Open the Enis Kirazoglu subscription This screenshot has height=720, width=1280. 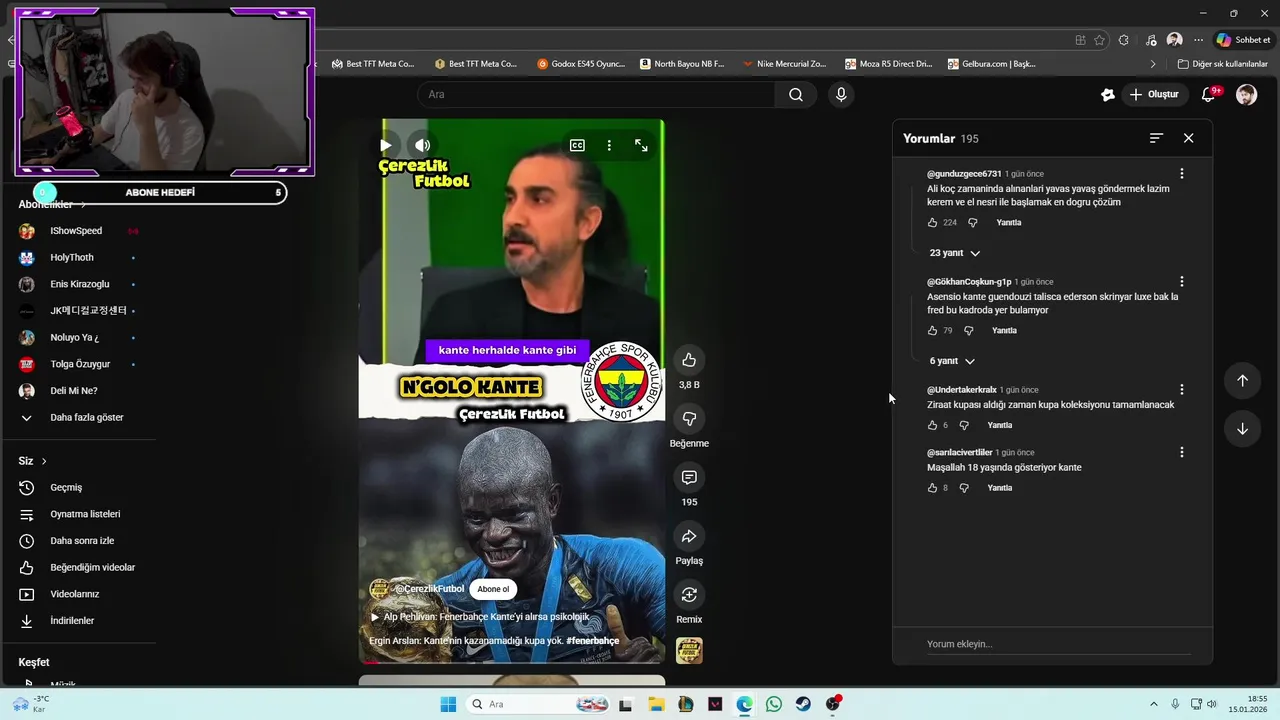click(78, 284)
